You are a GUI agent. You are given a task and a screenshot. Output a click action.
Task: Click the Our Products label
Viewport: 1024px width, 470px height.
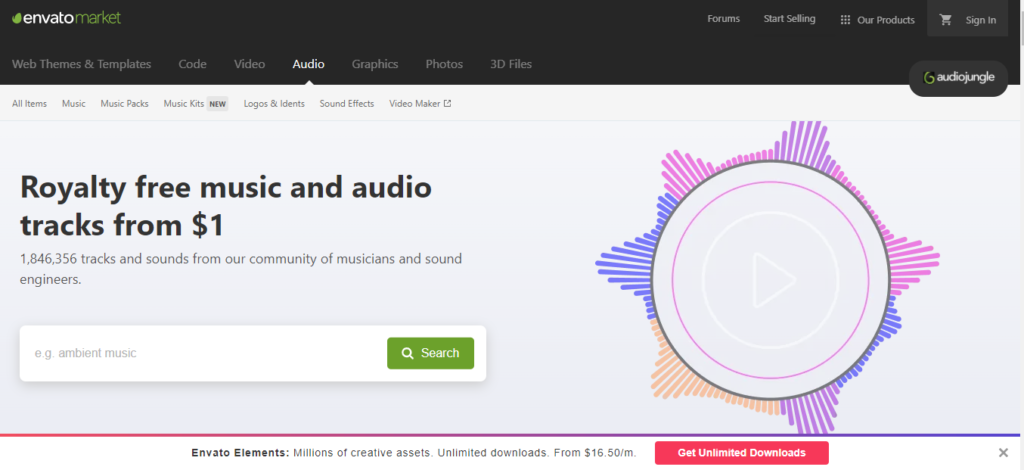click(886, 20)
